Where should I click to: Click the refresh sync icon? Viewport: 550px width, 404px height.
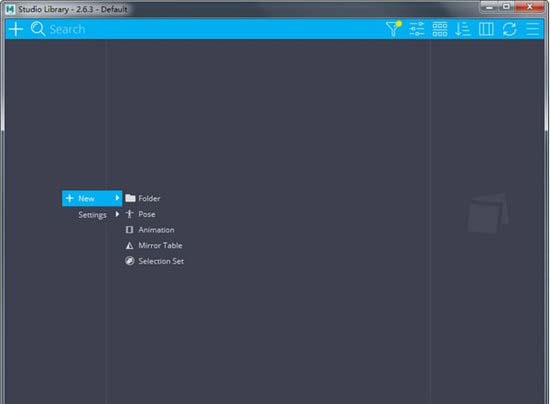pyautogui.click(x=509, y=29)
